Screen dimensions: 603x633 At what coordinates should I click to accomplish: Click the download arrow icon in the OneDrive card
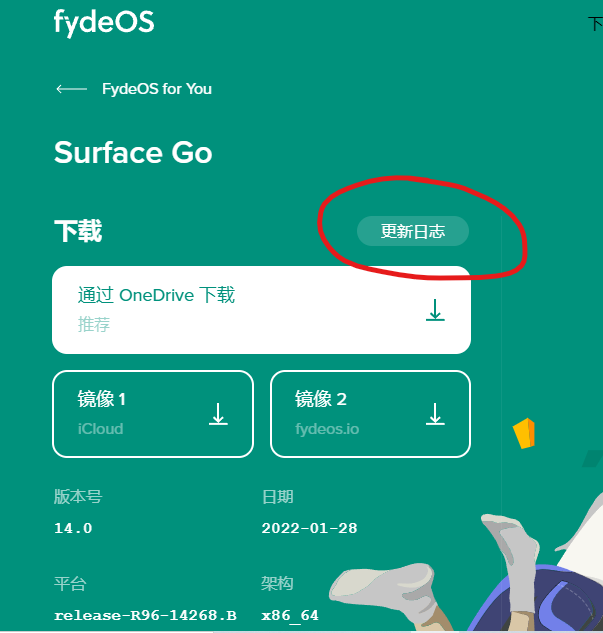pos(435,310)
